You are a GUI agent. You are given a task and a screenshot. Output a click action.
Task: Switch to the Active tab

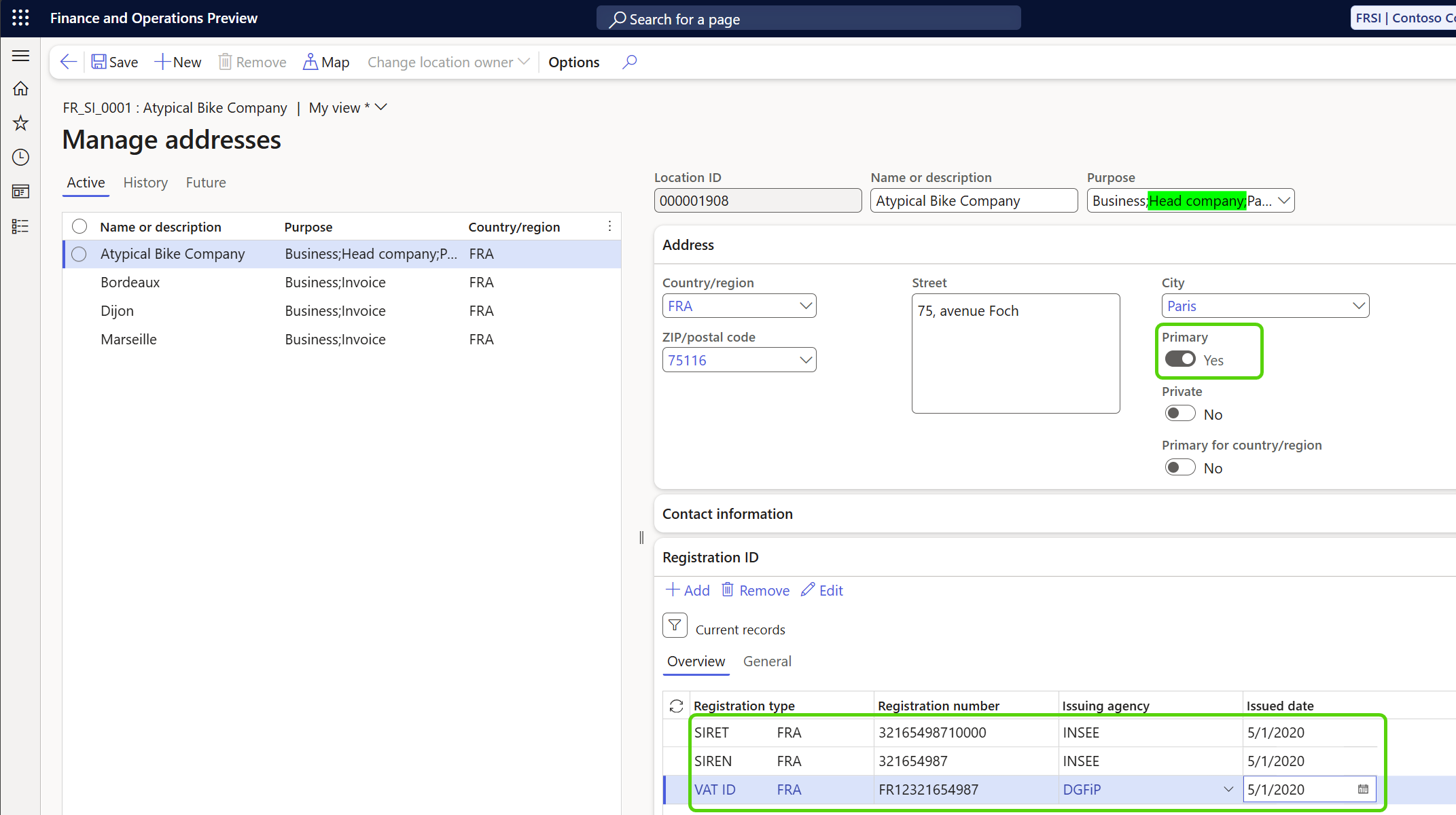point(86,183)
